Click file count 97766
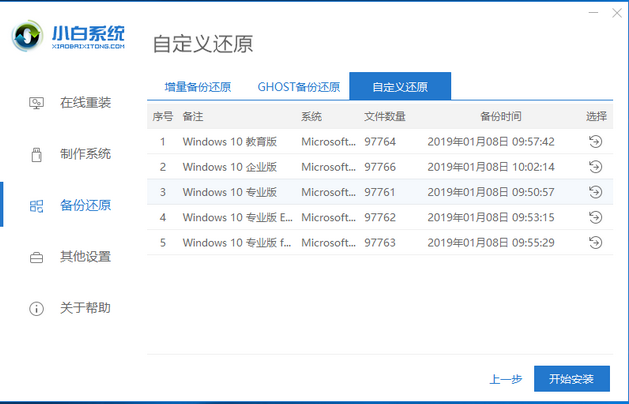Viewport: 629px width, 404px height. tap(380, 167)
